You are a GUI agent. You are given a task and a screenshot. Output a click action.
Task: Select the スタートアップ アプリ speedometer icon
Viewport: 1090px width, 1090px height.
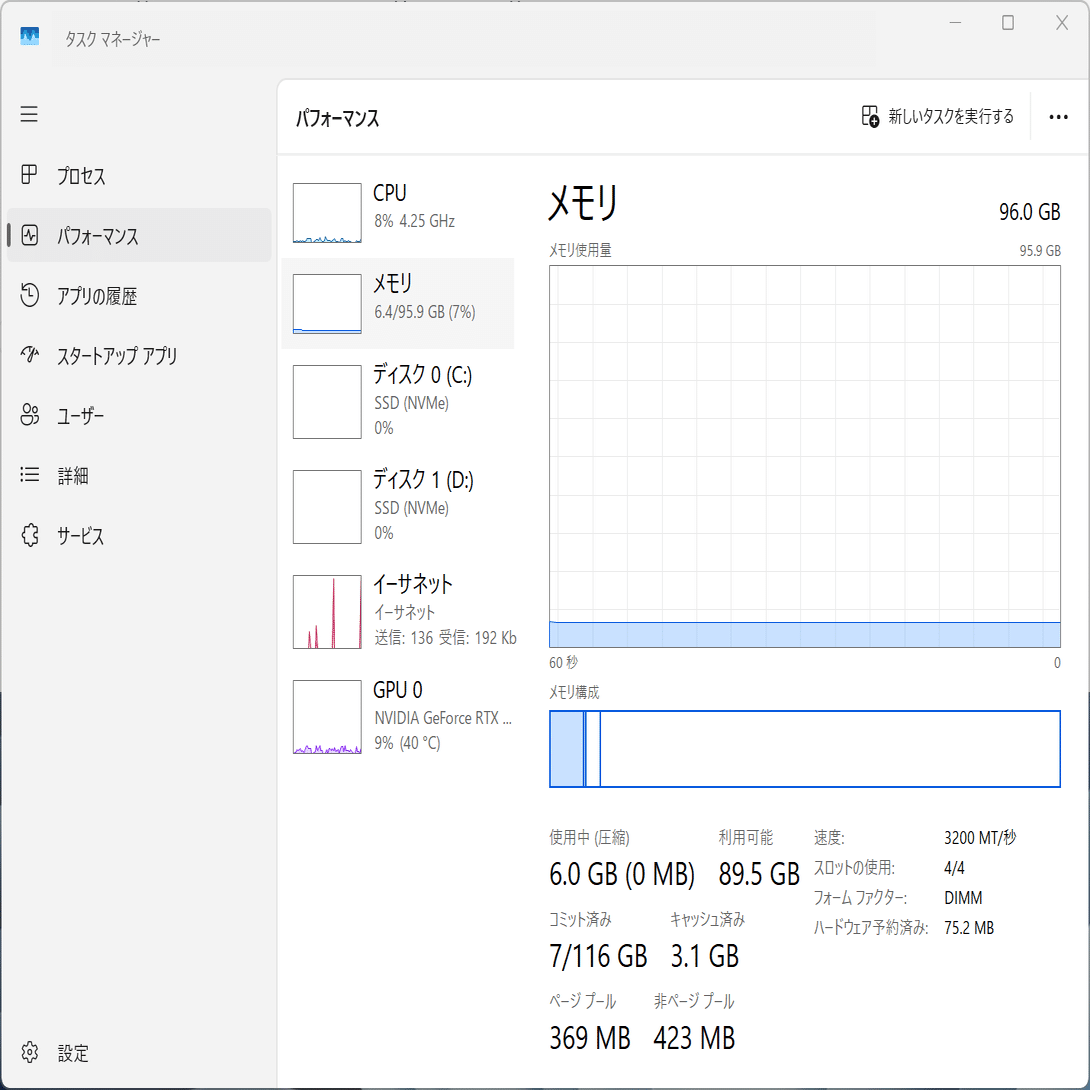(29, 355)
